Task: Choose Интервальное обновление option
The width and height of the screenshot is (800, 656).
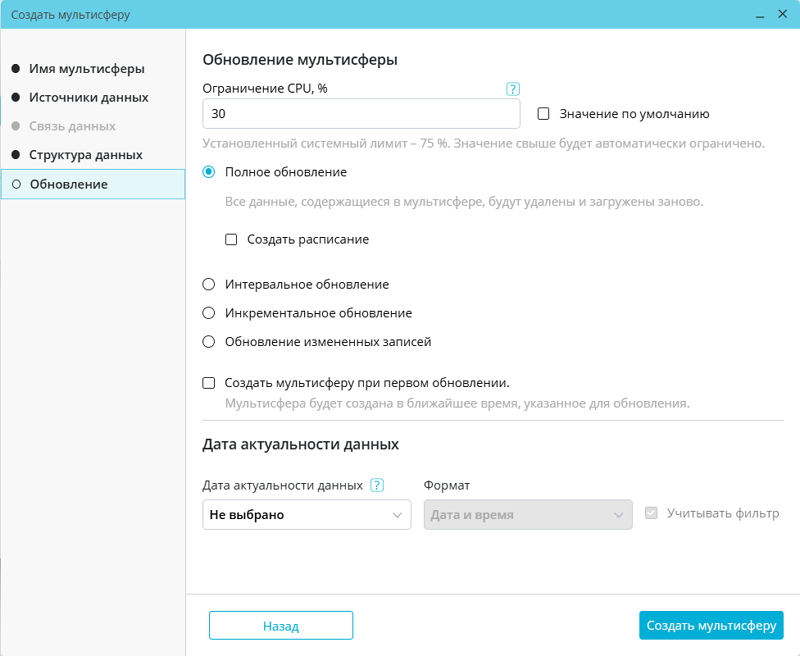Action: point(209,285)
